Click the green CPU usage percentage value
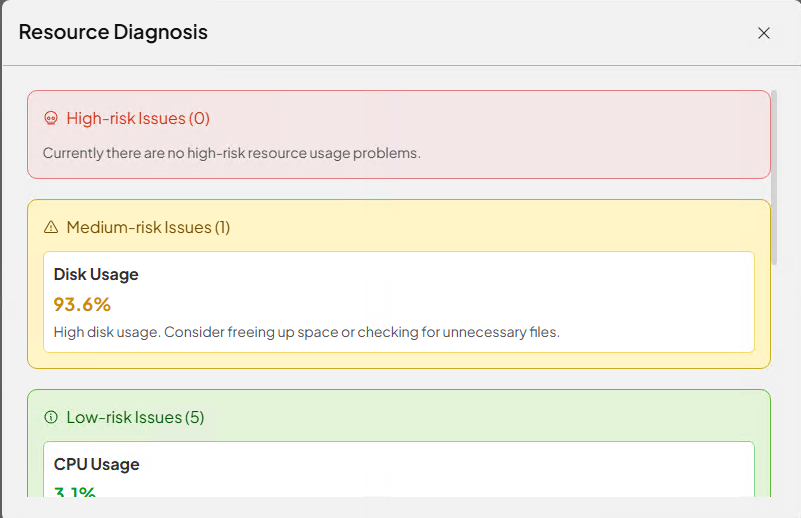The image size is (801, 518). pyautogui.click(x=75, y=490)
